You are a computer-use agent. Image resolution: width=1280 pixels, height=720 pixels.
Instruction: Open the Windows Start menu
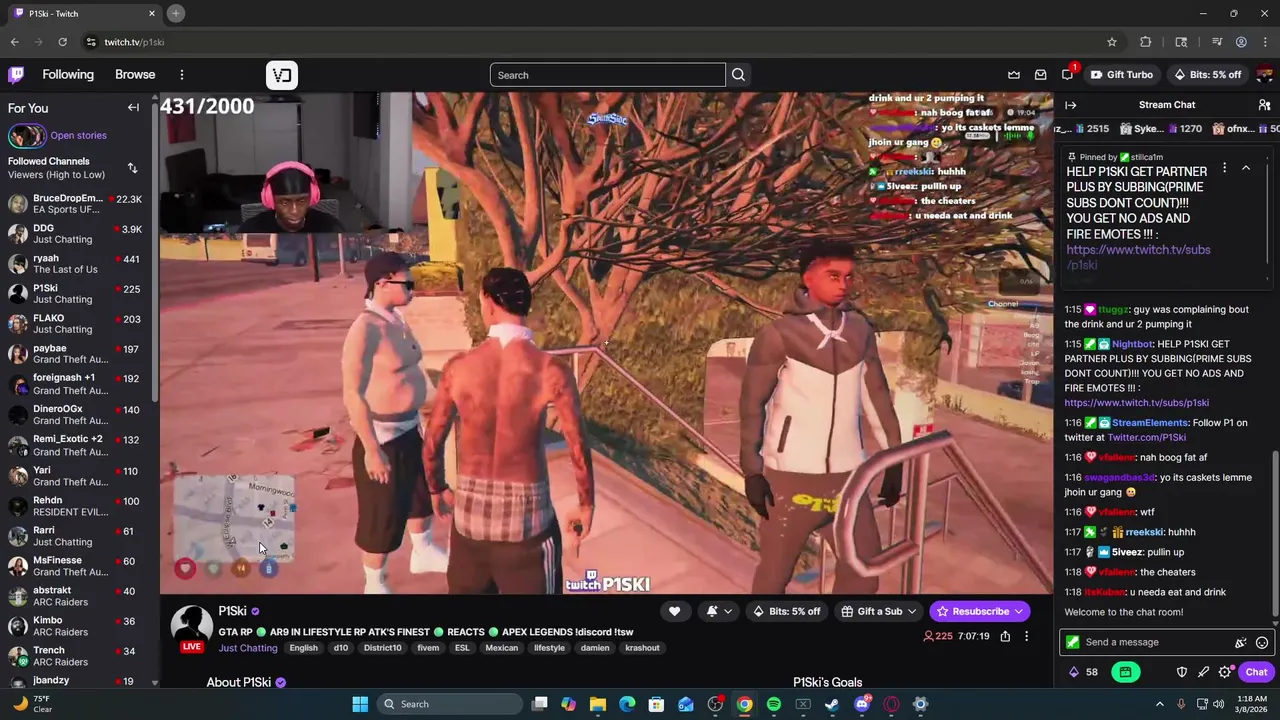(x=360, y=704)
